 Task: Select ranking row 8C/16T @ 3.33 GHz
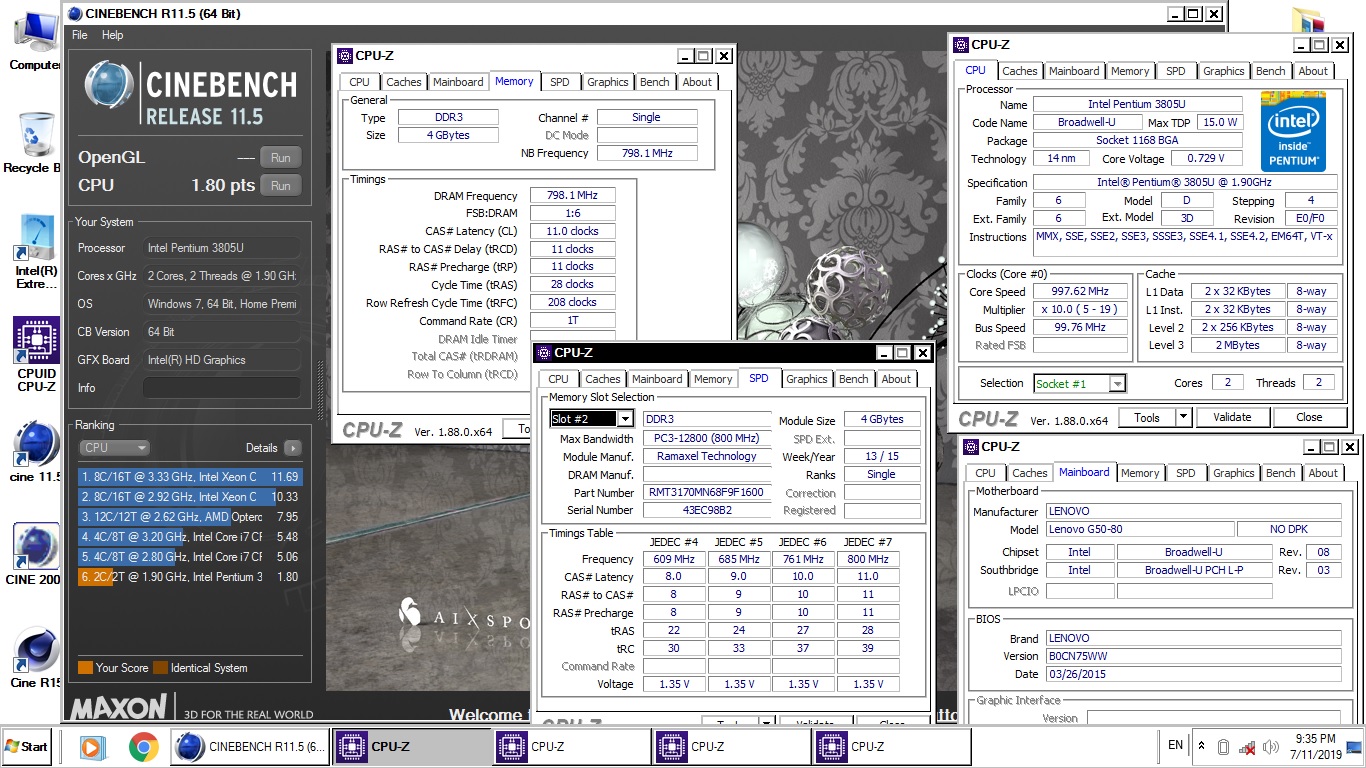(x=189, y=477)
